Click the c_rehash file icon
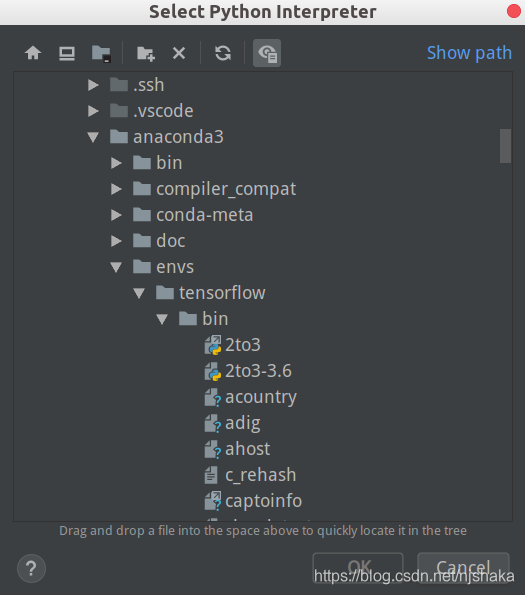This screenshot has width=525, height=595. pyautogui.click(x=211, y=475)
